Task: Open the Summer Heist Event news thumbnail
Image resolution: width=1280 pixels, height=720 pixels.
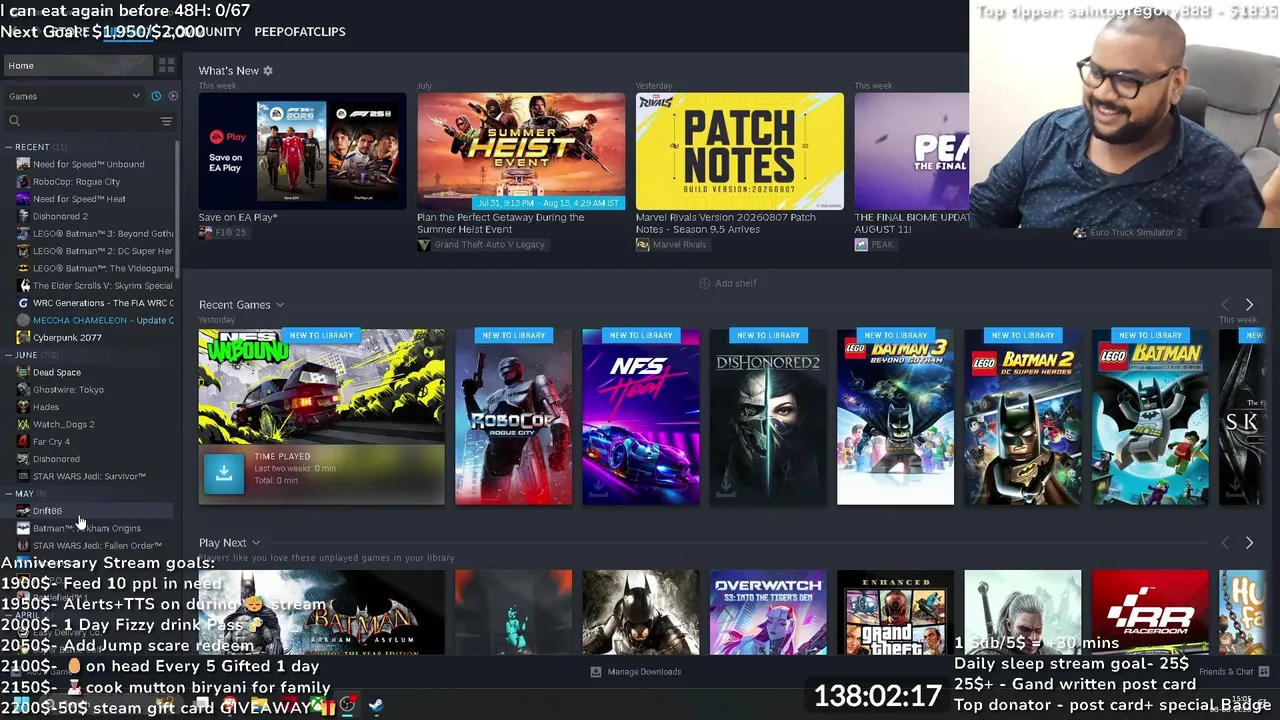Action: 521,151
